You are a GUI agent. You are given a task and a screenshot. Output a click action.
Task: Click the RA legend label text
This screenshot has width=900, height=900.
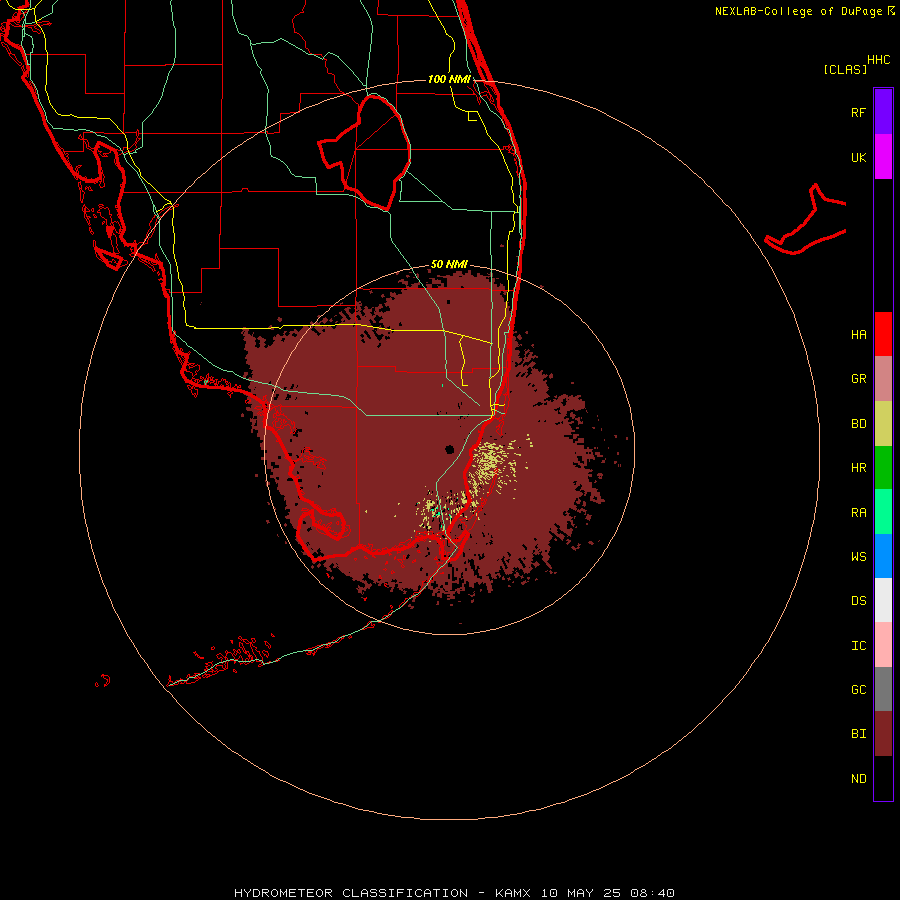858,513
